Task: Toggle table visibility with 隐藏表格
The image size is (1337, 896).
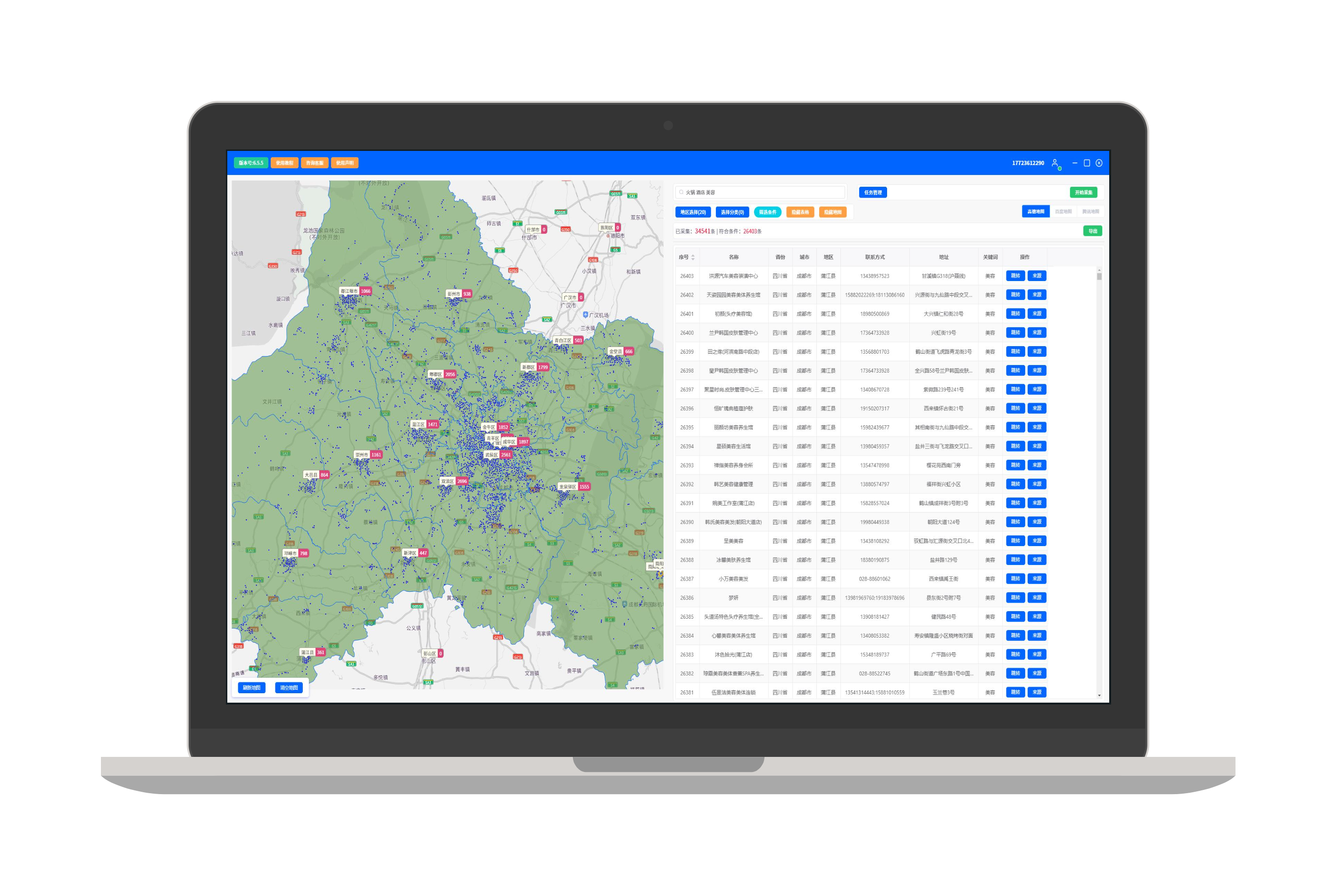Action: [800, 212]
